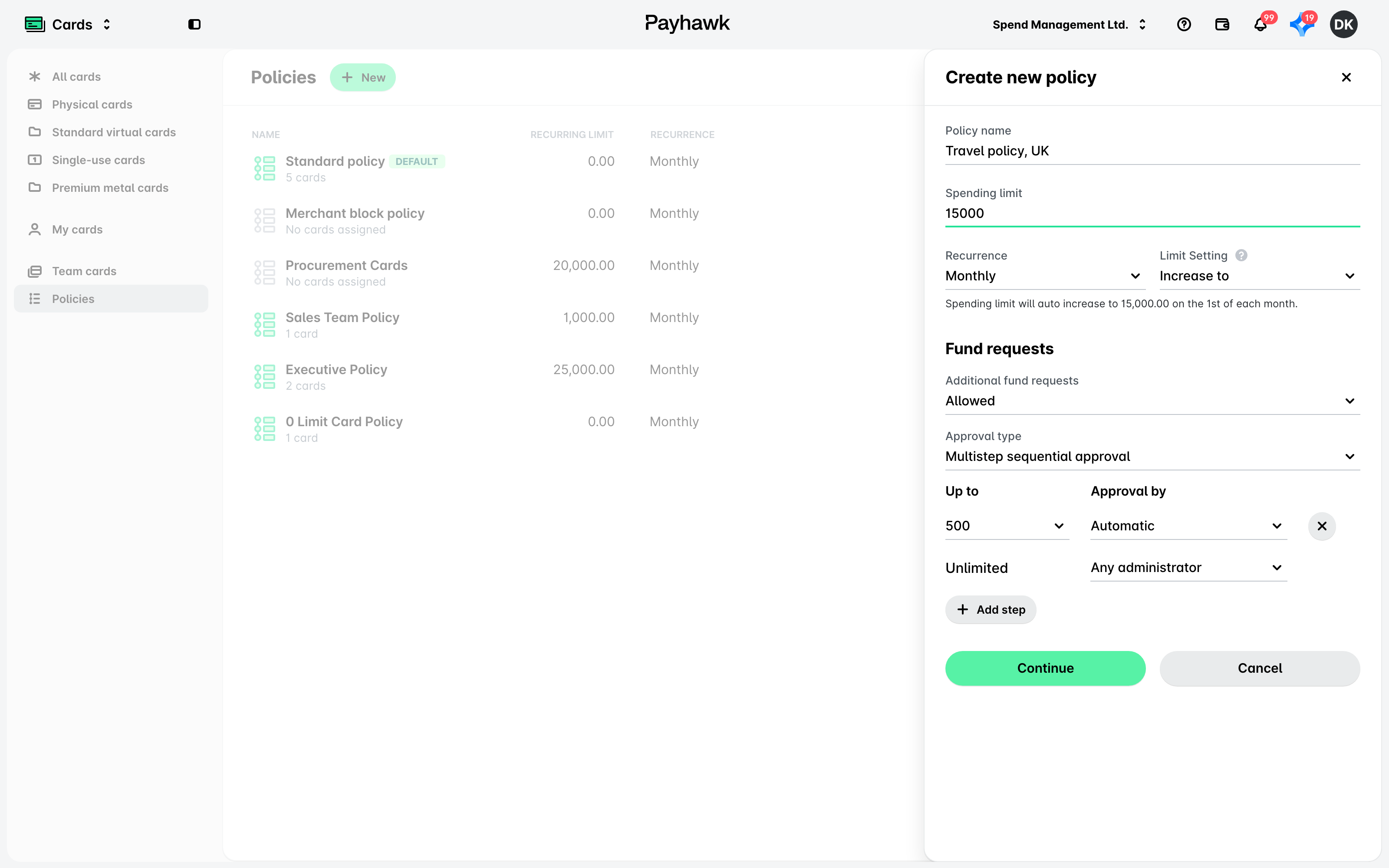This screenshot has height=868, width=1389.
Task: Open Physical cards section
Action: (111, 105)
